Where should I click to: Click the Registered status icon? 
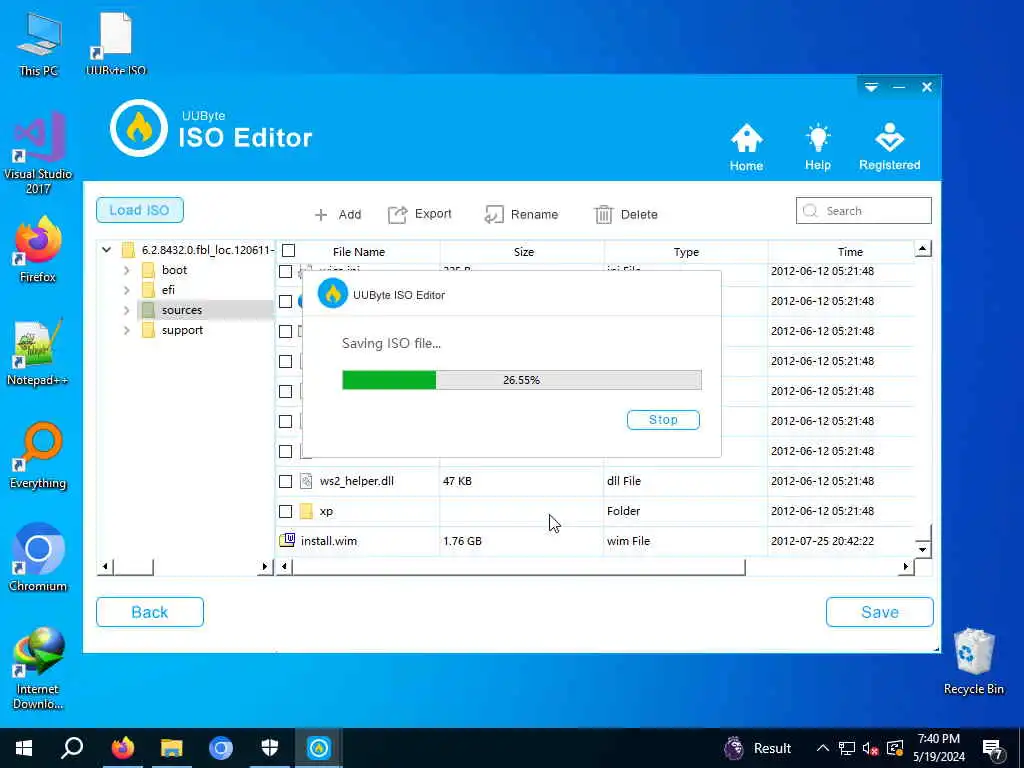click(889, 147)
